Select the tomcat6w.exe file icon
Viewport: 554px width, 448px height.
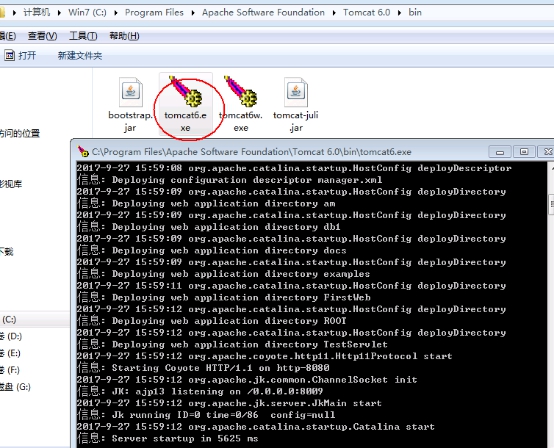tap(241, 91)
